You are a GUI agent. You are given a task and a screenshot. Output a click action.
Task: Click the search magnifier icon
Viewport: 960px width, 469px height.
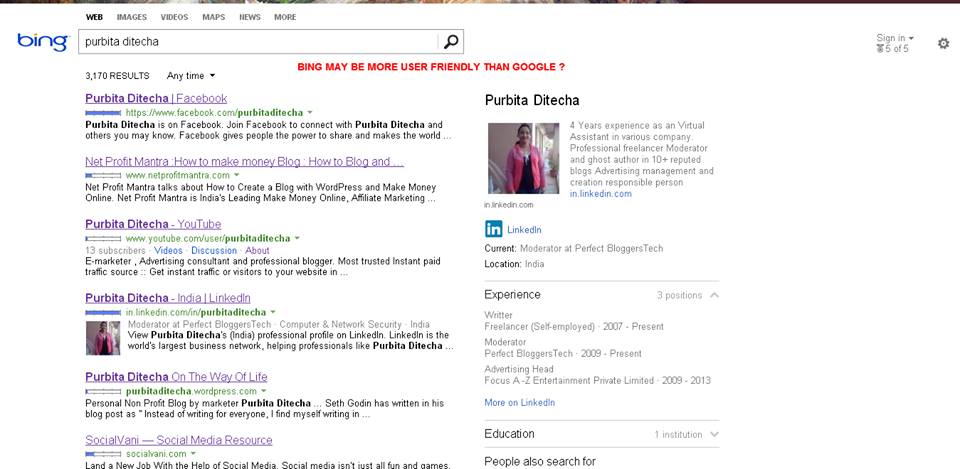point(451,42)
